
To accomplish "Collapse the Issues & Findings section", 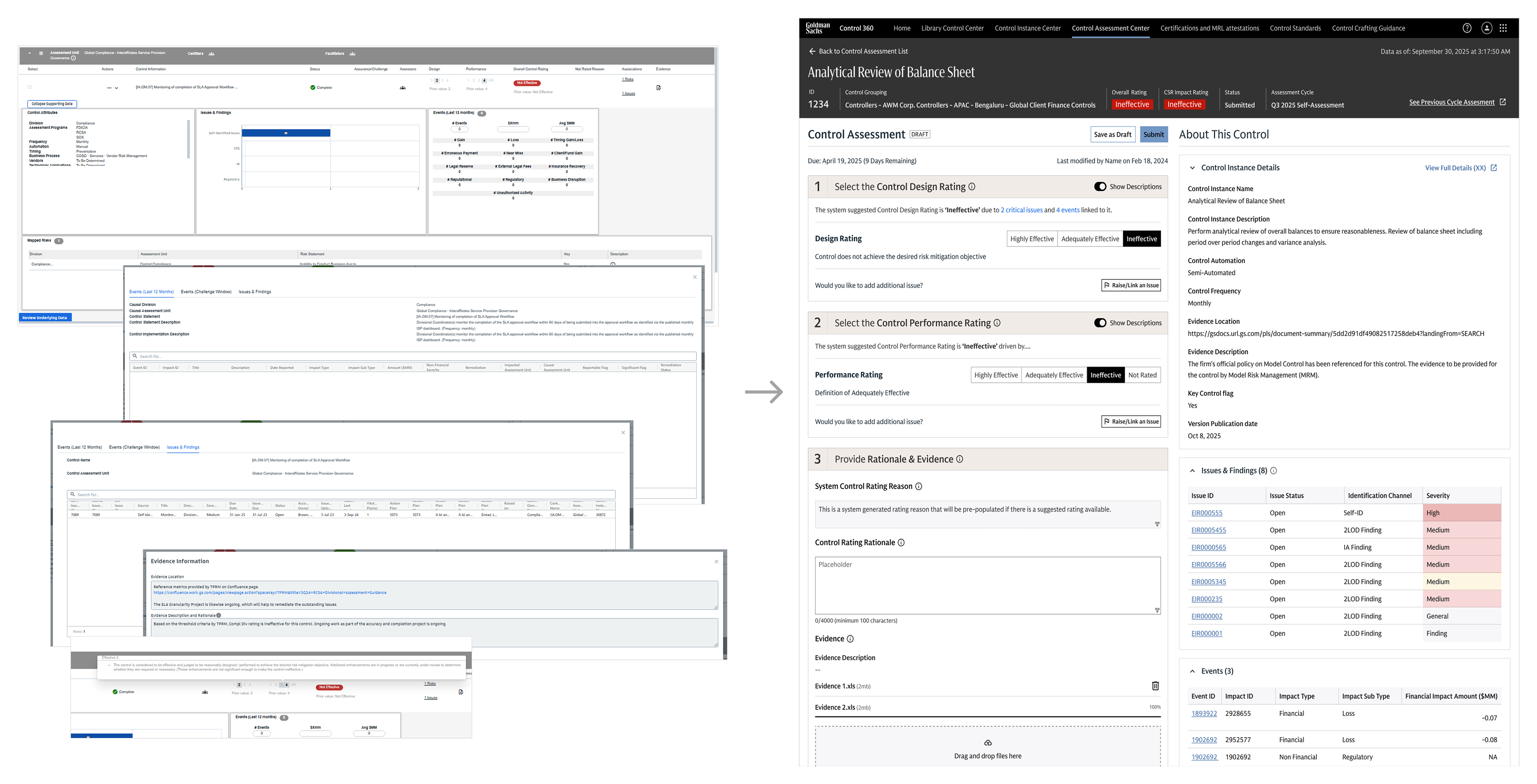I will click(x=1192, y=471).
